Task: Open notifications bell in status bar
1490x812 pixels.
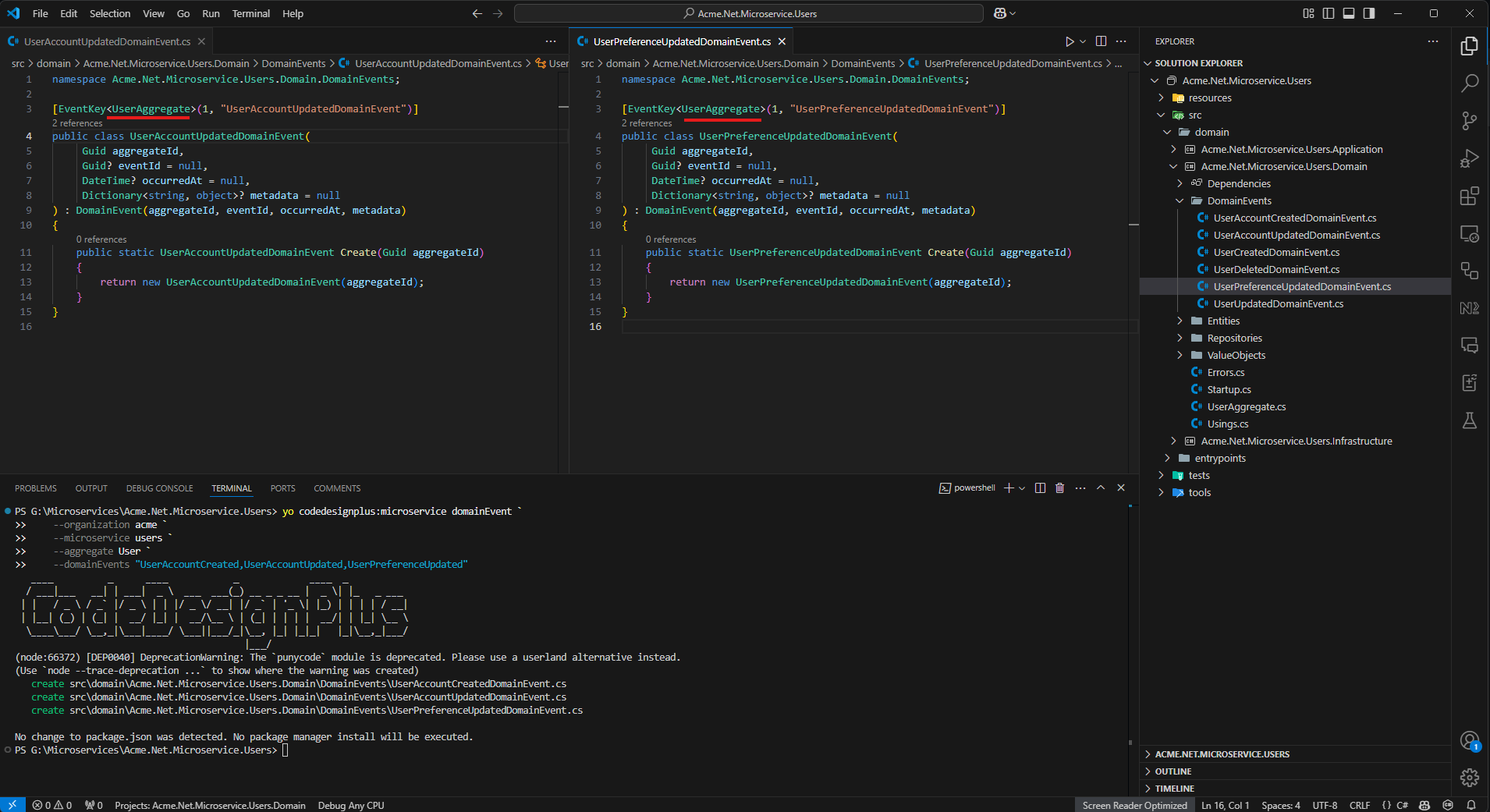Action: click(x=1471, y=805)
